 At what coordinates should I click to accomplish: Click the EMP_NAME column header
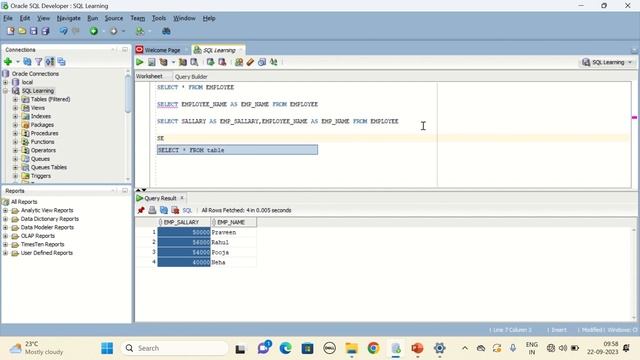point(233,222)
